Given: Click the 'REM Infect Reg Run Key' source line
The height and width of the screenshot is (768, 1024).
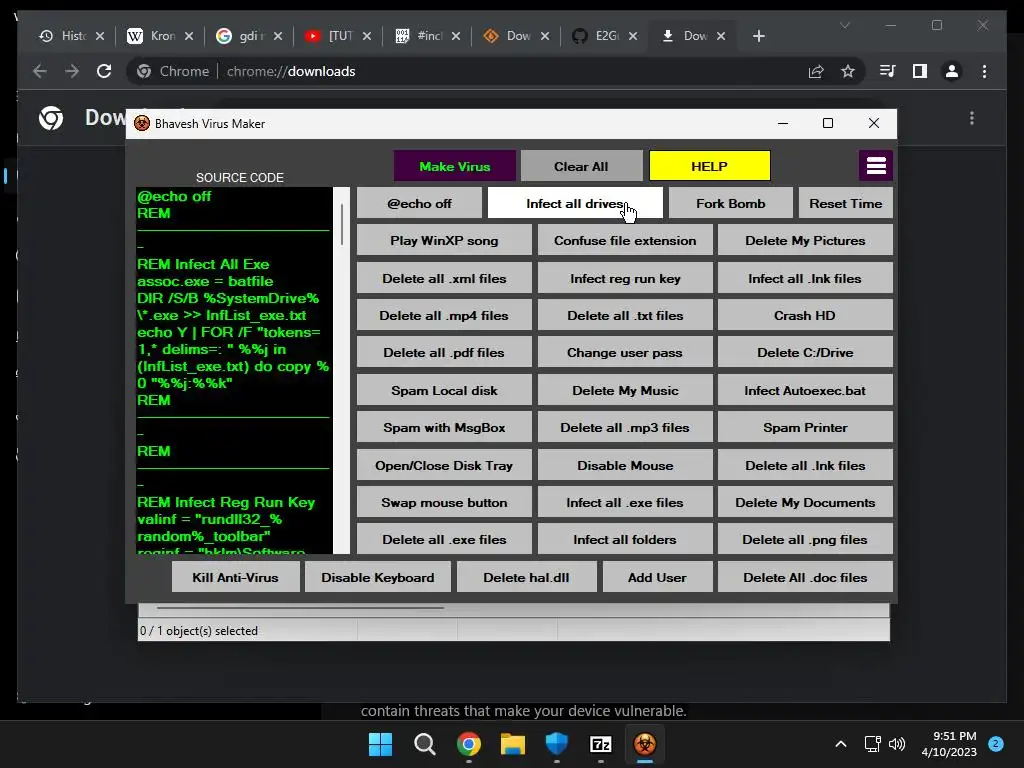Looking at the screenshot, I should pyautogui.click(x=226, y=502).
